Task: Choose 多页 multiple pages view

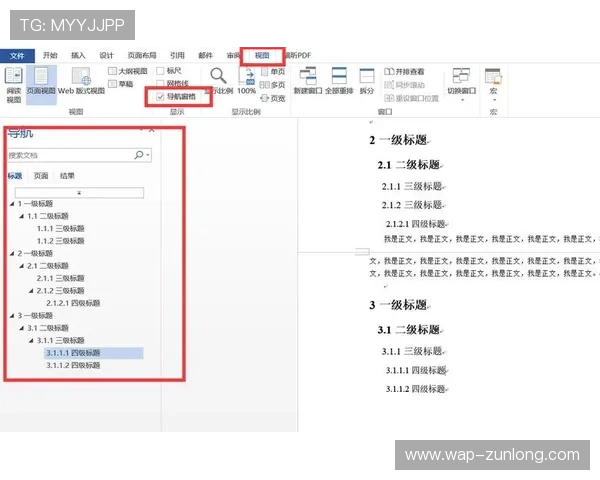Action: point(272,85)
